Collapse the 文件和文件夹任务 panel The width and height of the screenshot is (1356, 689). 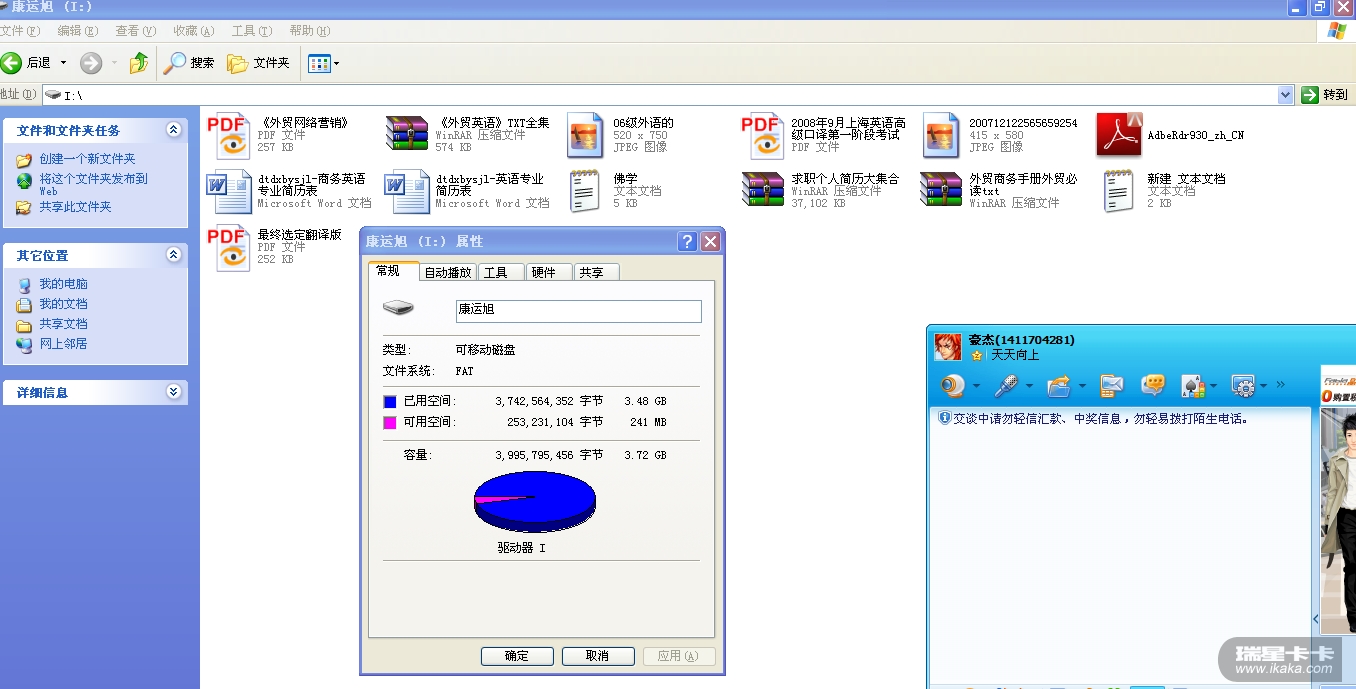(174, 130)
